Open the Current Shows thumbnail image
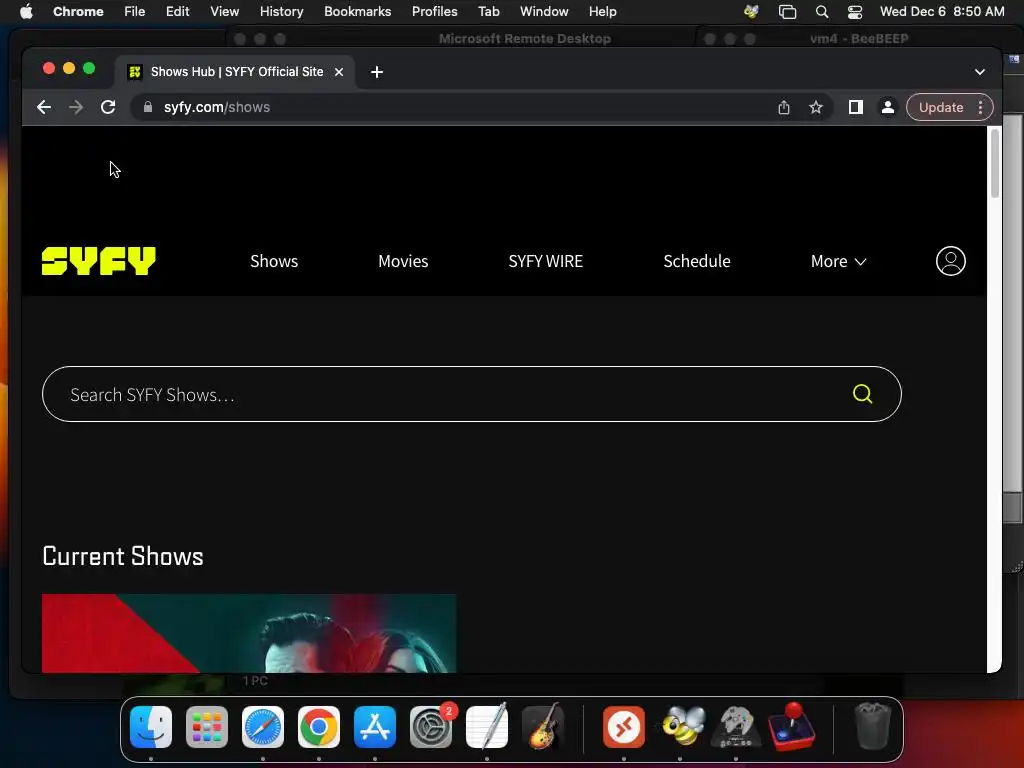 click(x=249, y=633)
